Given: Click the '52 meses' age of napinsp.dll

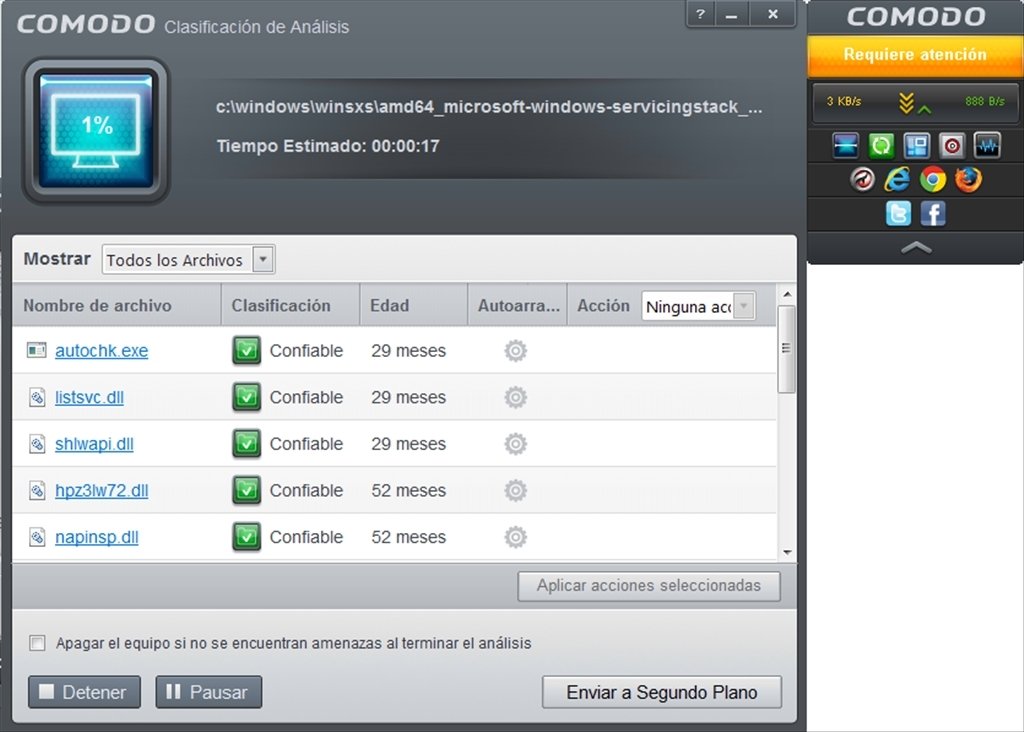Looking at the screenshot, I should point(409,537).
